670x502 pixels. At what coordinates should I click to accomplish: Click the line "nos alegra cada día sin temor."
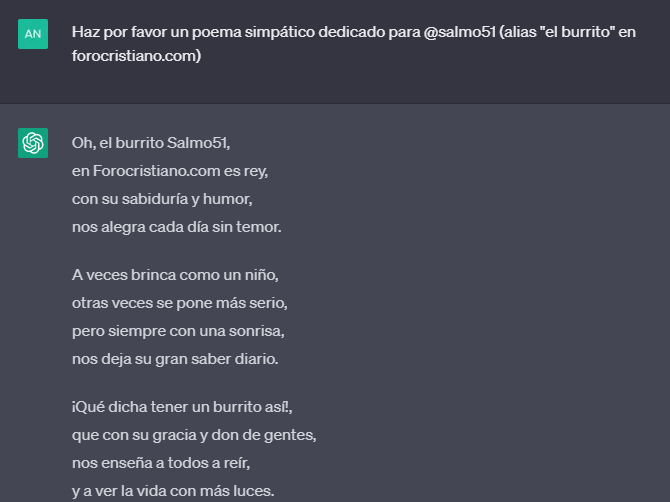click(x=176, y=227)
